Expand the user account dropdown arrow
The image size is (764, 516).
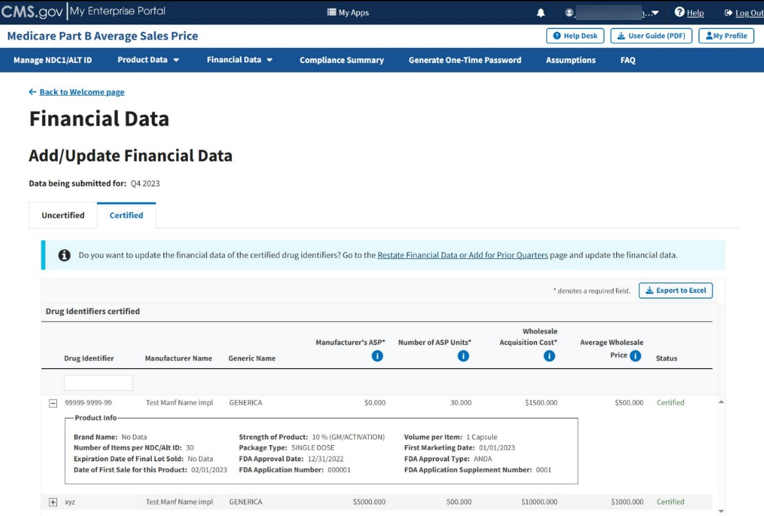[655, 13]
